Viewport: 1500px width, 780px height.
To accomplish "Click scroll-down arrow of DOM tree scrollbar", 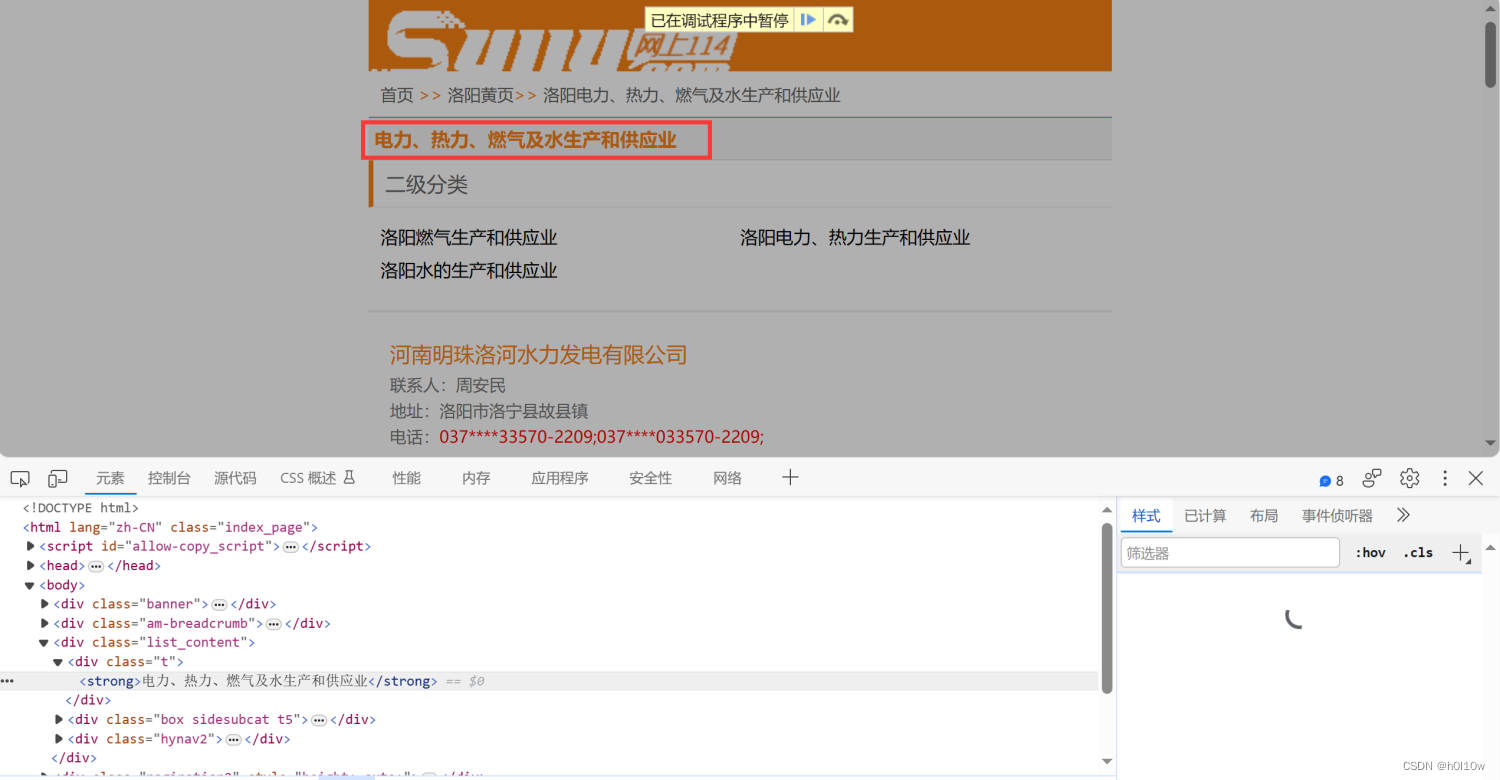I will [1107, 761].
